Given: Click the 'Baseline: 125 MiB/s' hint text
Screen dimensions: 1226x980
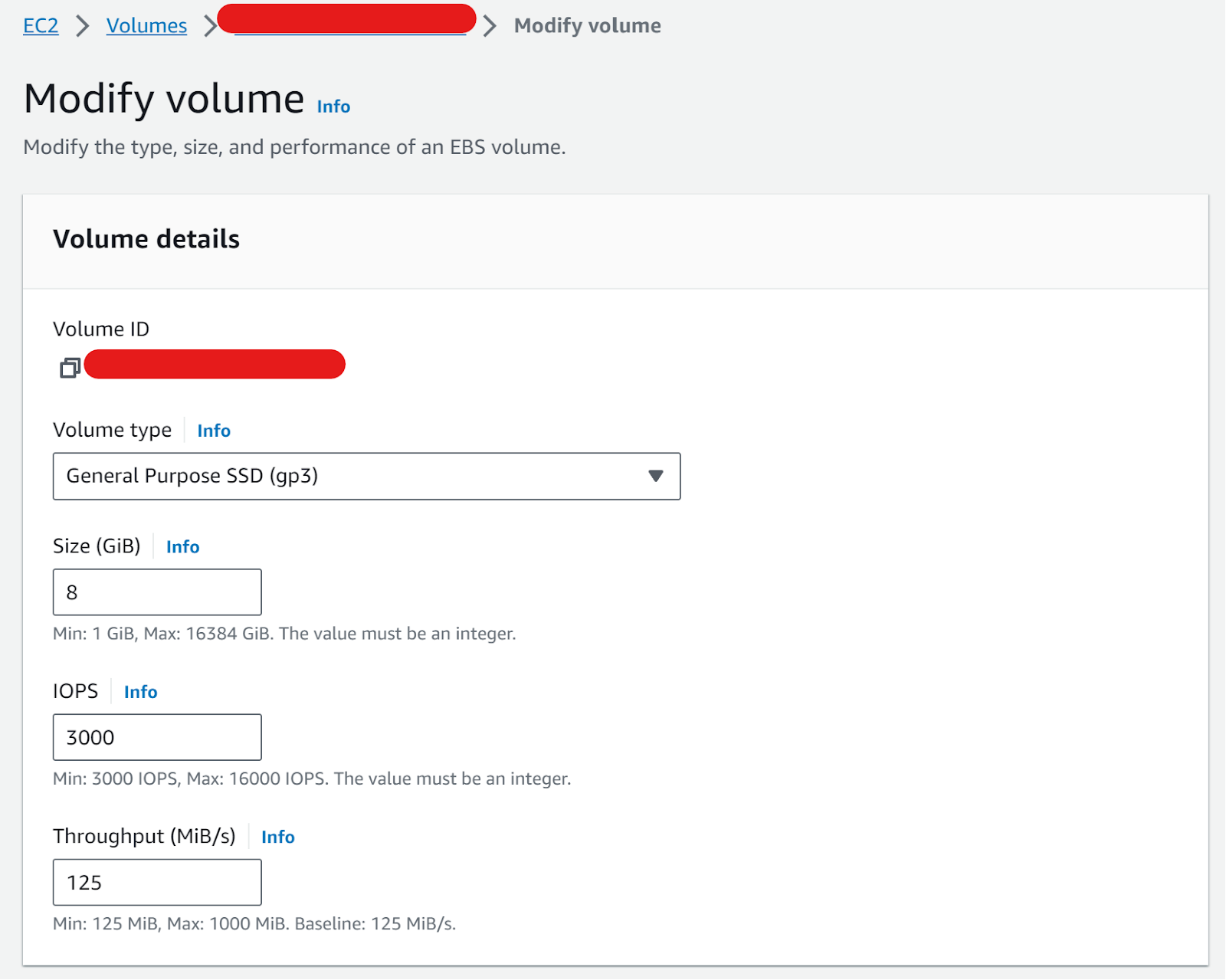Looking at the screenshot, I should tap(375, 923).
